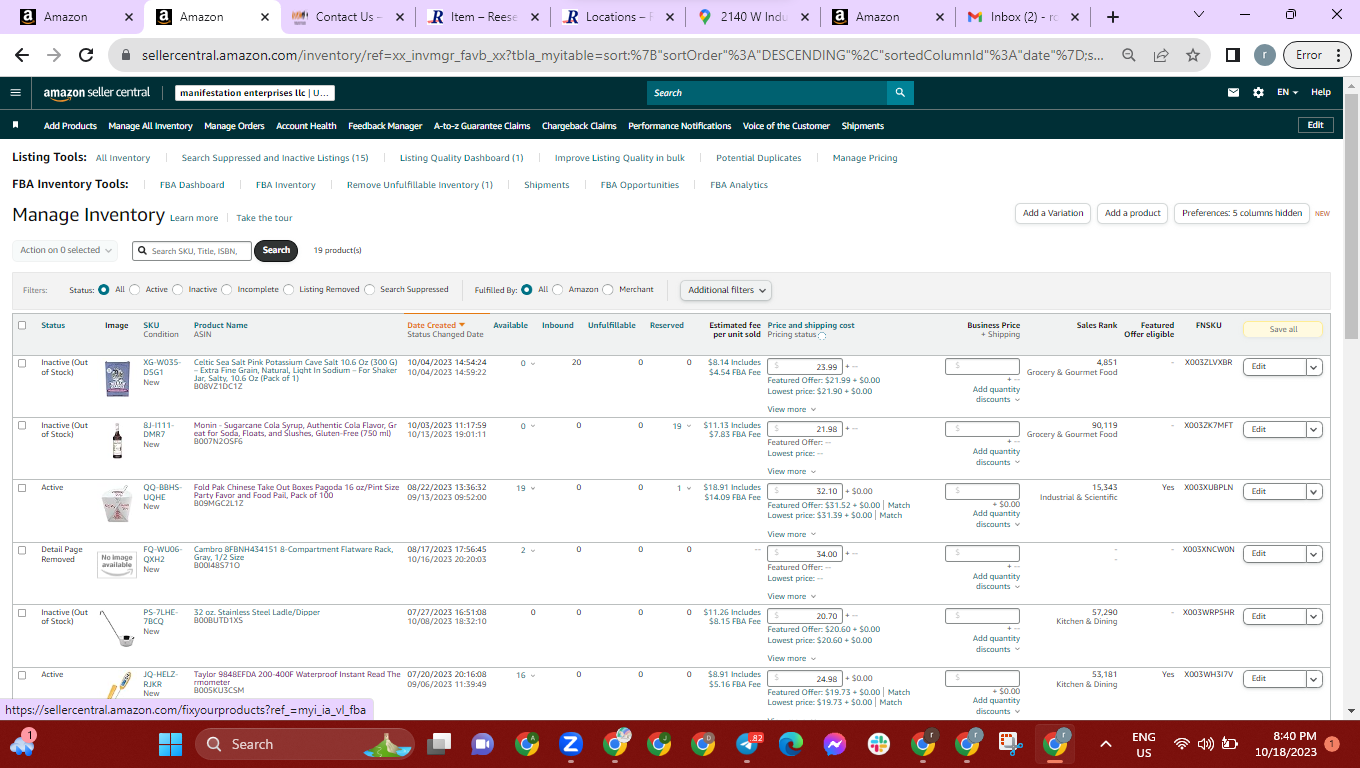Image resolution: width=1360 pixels, height=768 pixels.
Task: Open Manage All Inventory in the navigation bar
Action: (x=150, y=126)
